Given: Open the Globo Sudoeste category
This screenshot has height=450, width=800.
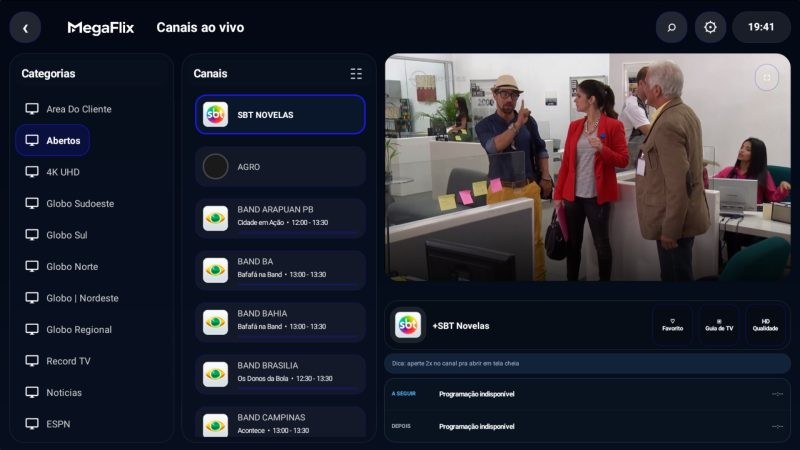Looking at the screenshot, I should (x=70, y=204).
